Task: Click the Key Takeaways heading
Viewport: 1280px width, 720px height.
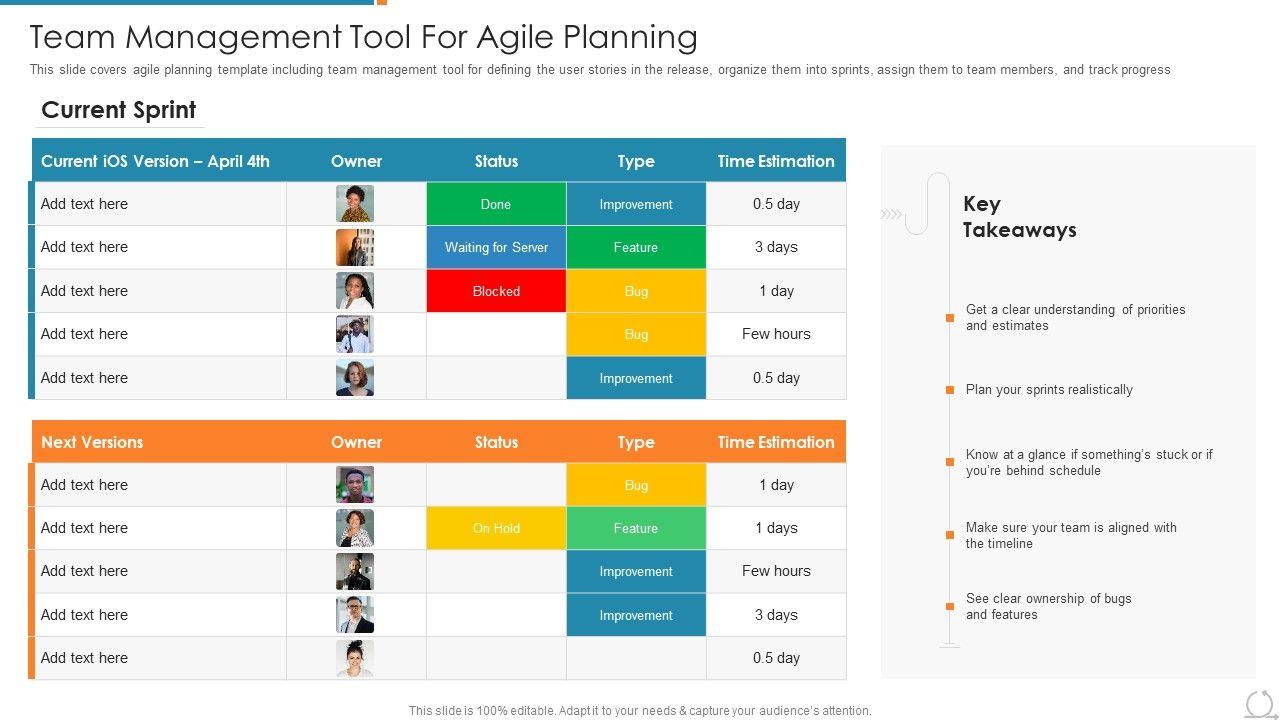Action: [x=1019, y=217]
